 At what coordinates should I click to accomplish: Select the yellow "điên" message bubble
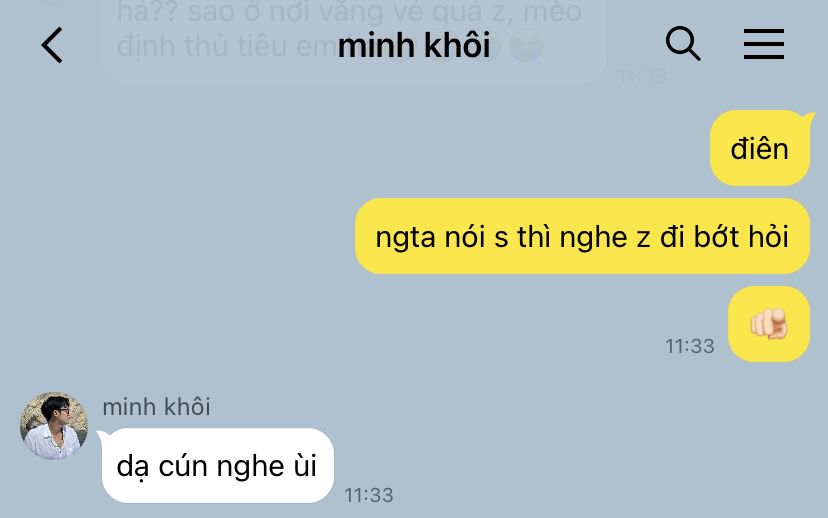[760, 148]
